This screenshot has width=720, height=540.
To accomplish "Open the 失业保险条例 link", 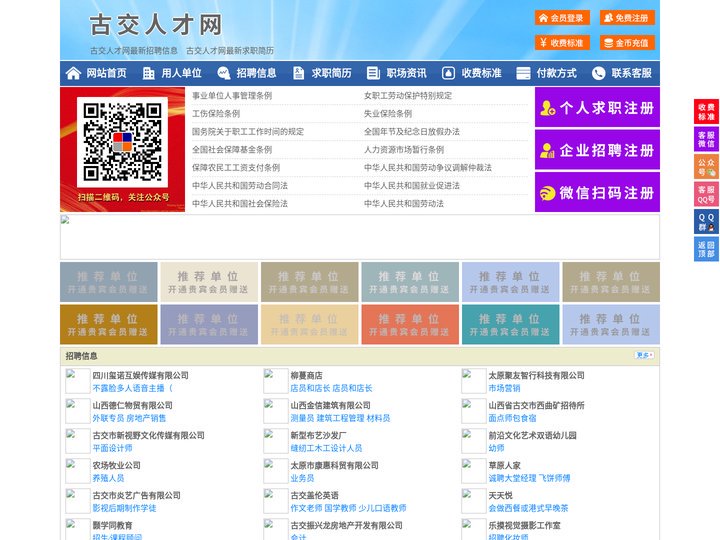I will click(x=388, y=113).
